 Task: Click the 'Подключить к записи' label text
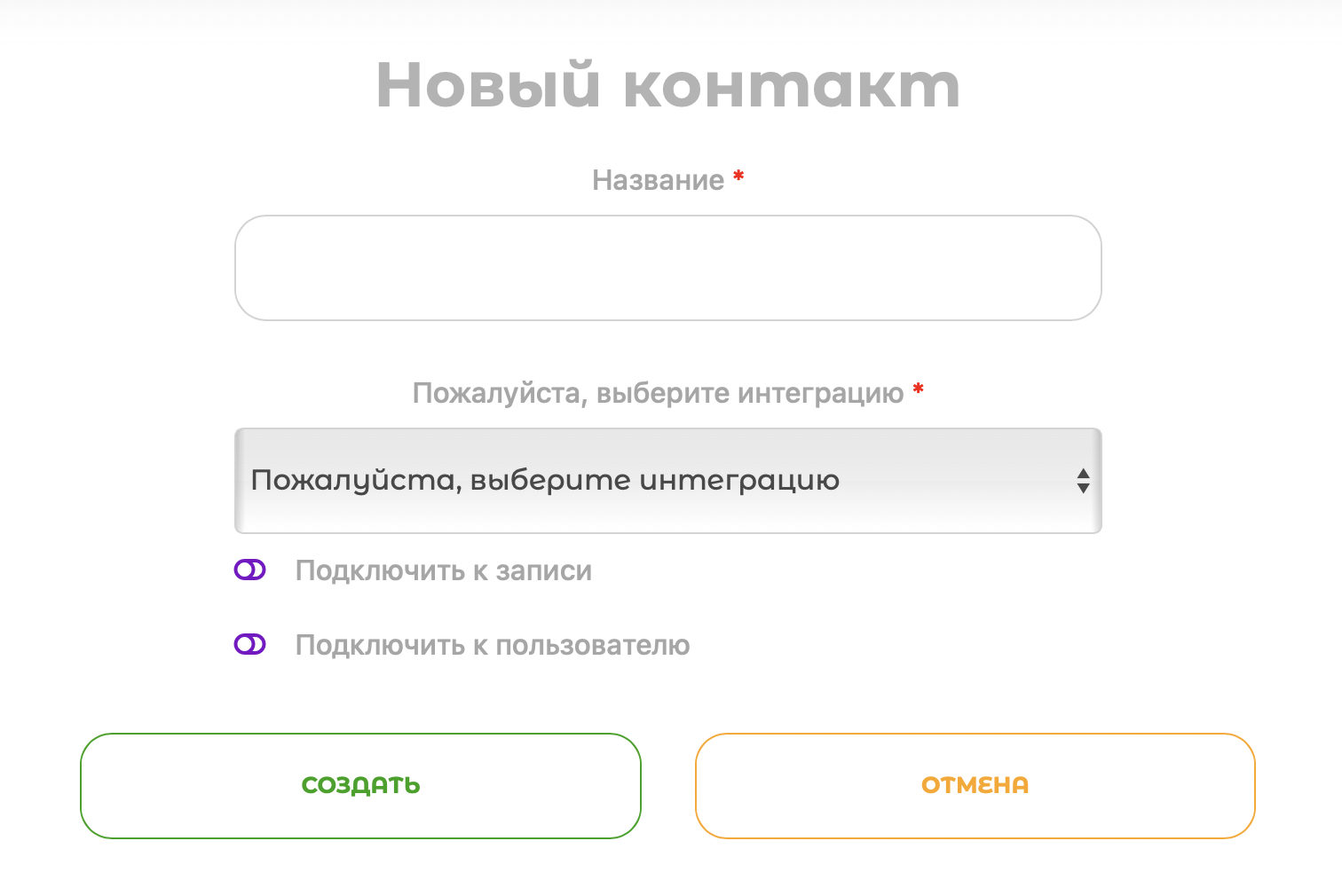444,570
